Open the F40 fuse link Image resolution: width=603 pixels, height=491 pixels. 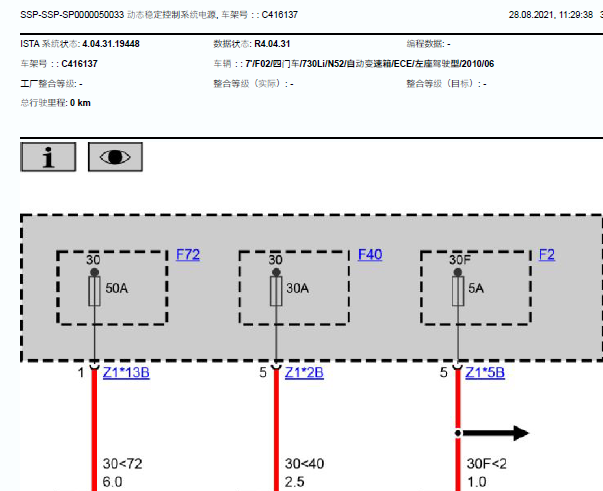point(370,255)
